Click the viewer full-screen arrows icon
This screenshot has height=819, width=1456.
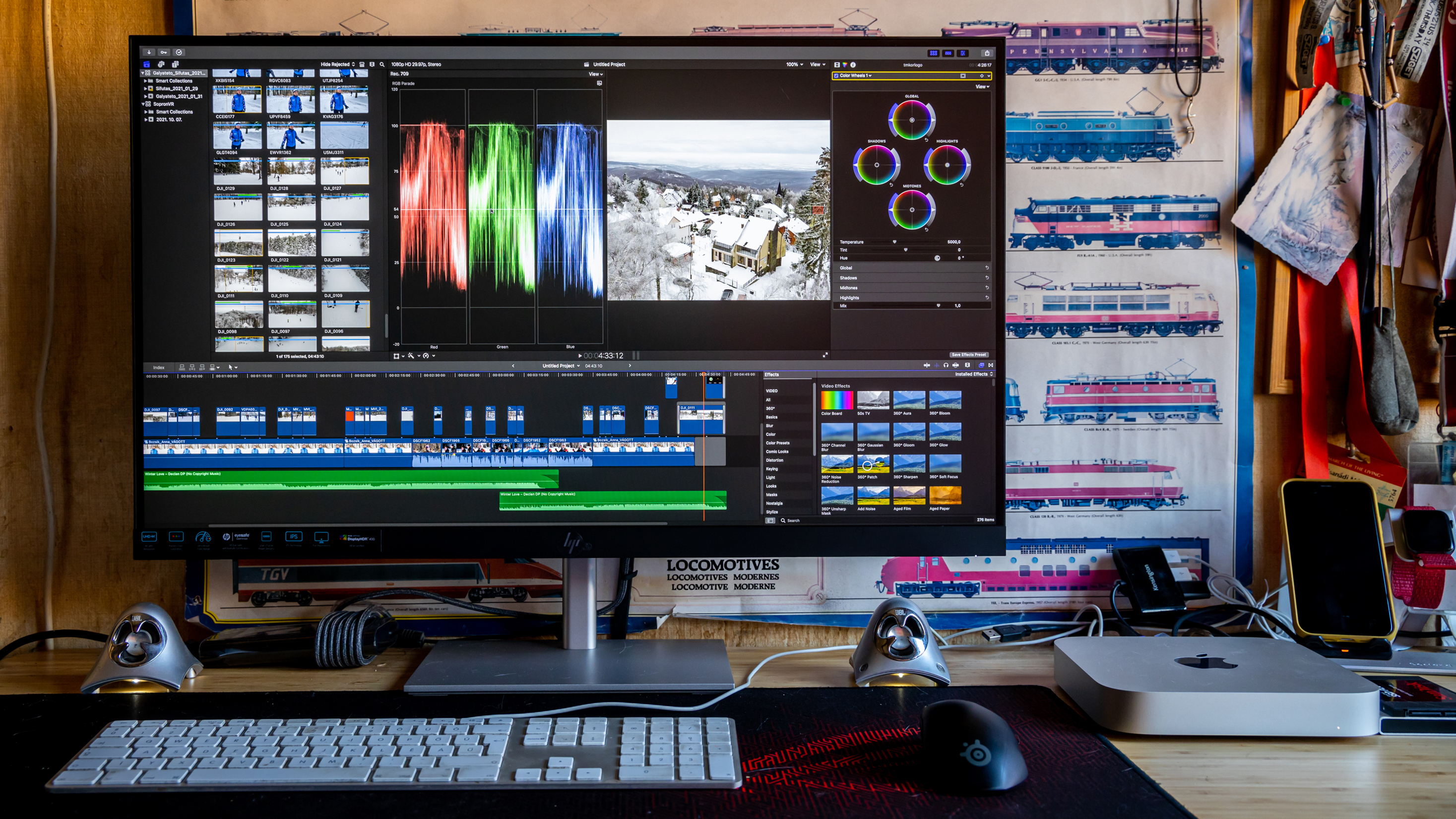(x=825, y=355)
